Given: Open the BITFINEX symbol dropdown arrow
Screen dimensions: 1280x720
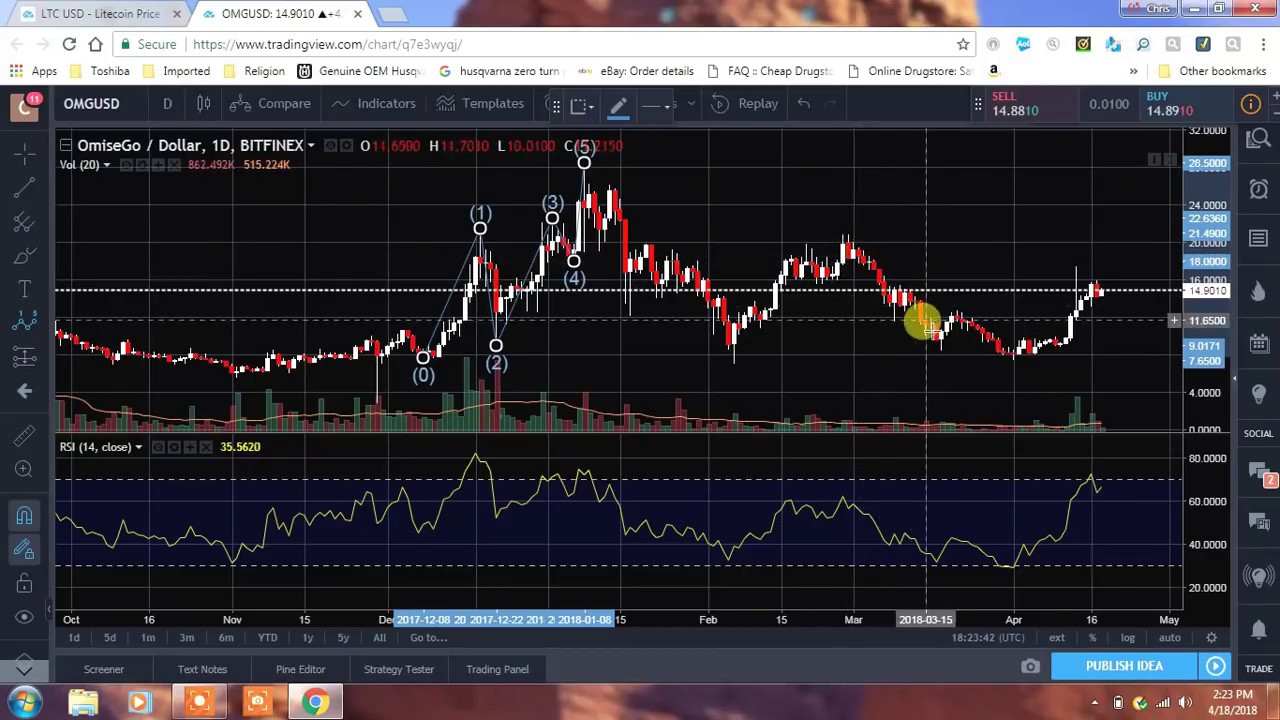Looking at the screenshot, I should 311,146.
